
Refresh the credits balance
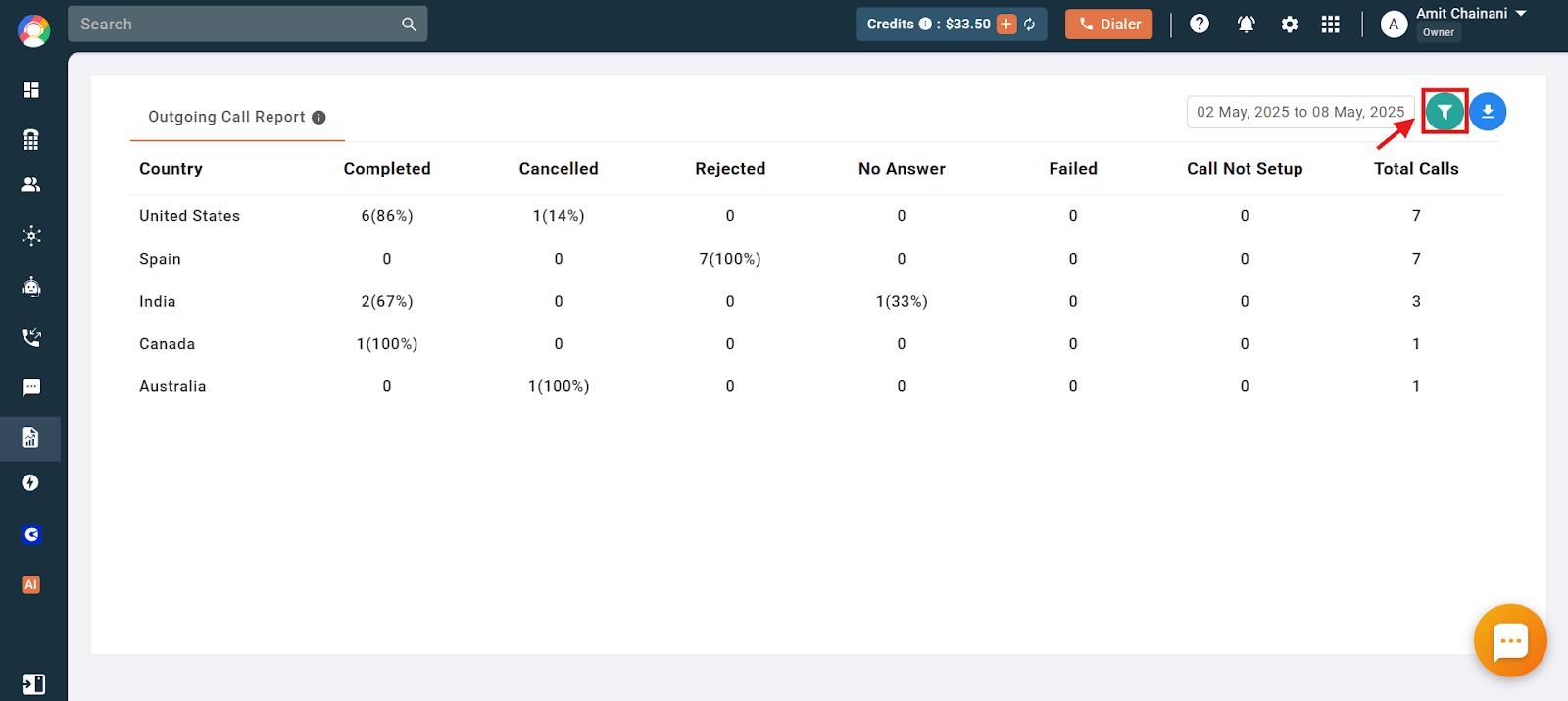1030,25
